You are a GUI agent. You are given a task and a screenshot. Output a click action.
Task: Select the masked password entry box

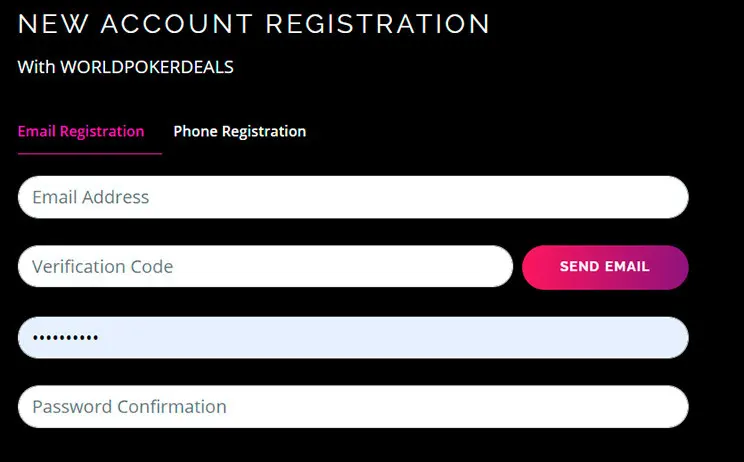pyautogui.click(x=352, y=337)
